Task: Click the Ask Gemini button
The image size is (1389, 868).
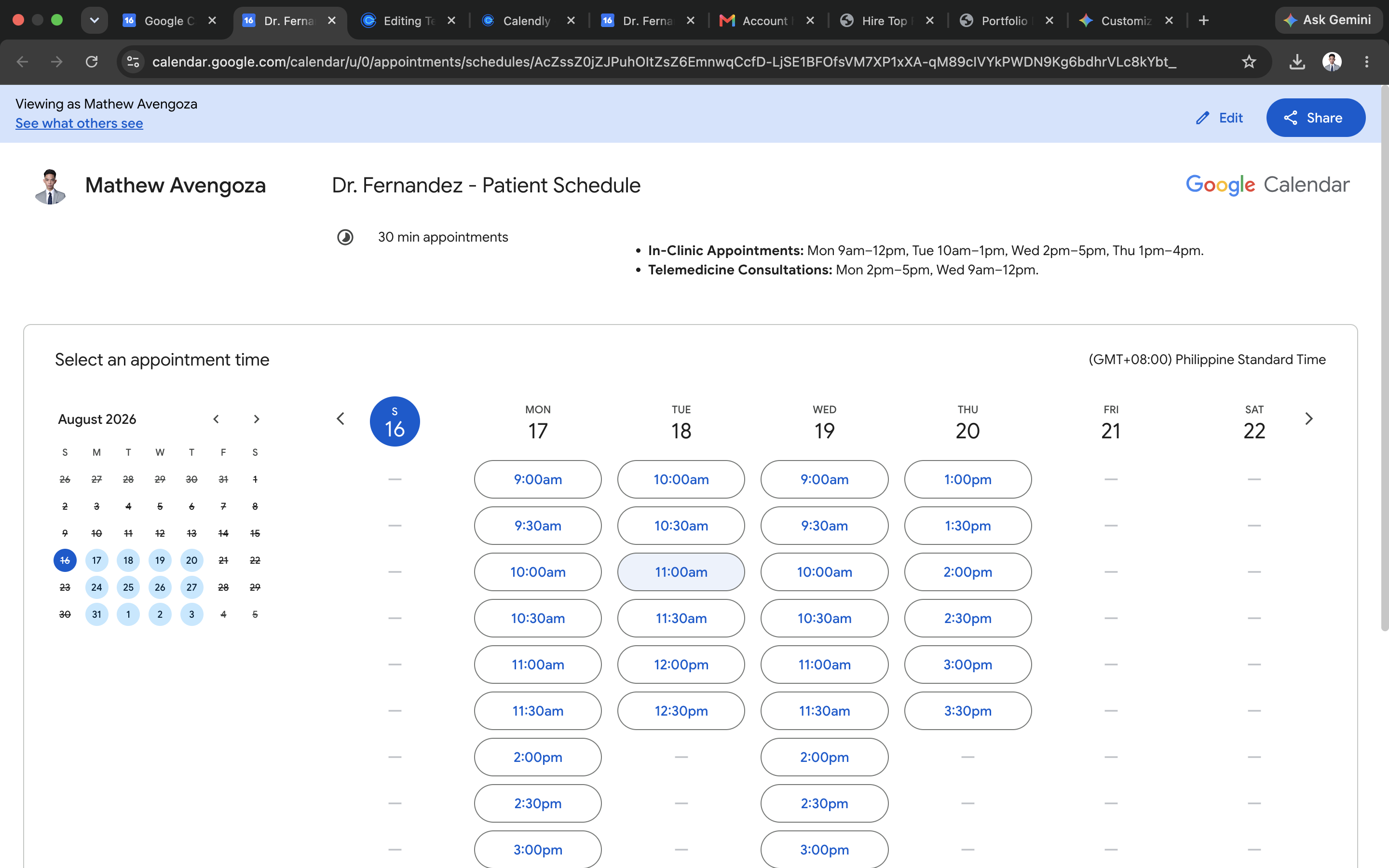Action: coord(1328,20)
